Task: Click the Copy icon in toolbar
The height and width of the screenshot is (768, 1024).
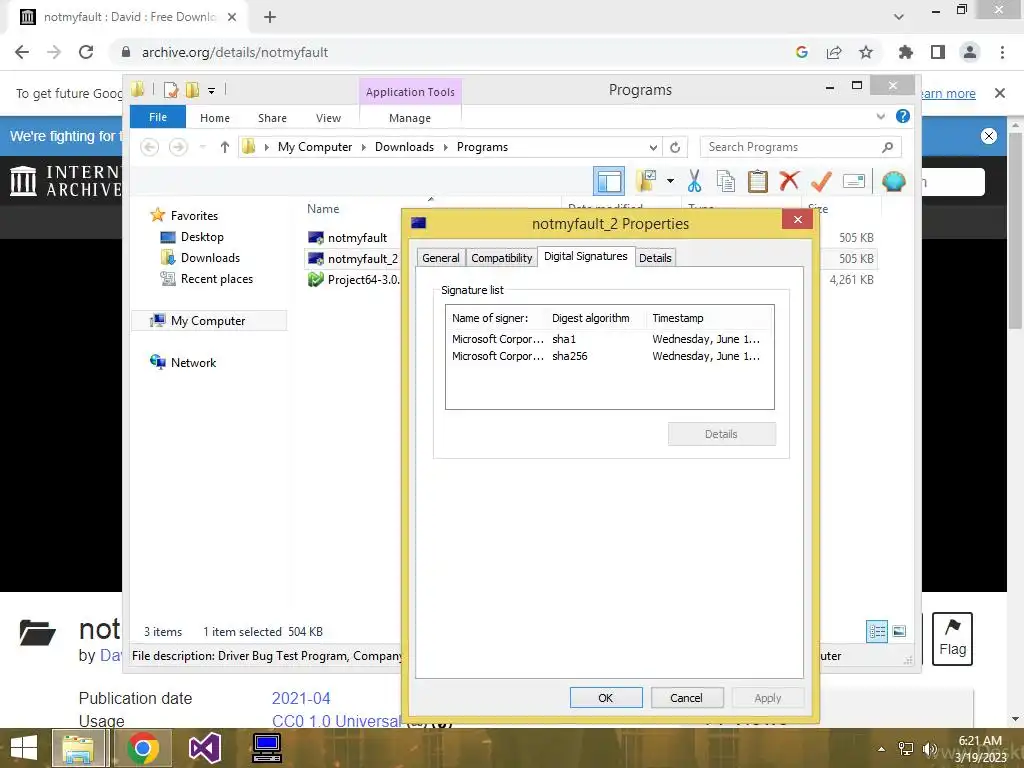Action: click(726, 181)
